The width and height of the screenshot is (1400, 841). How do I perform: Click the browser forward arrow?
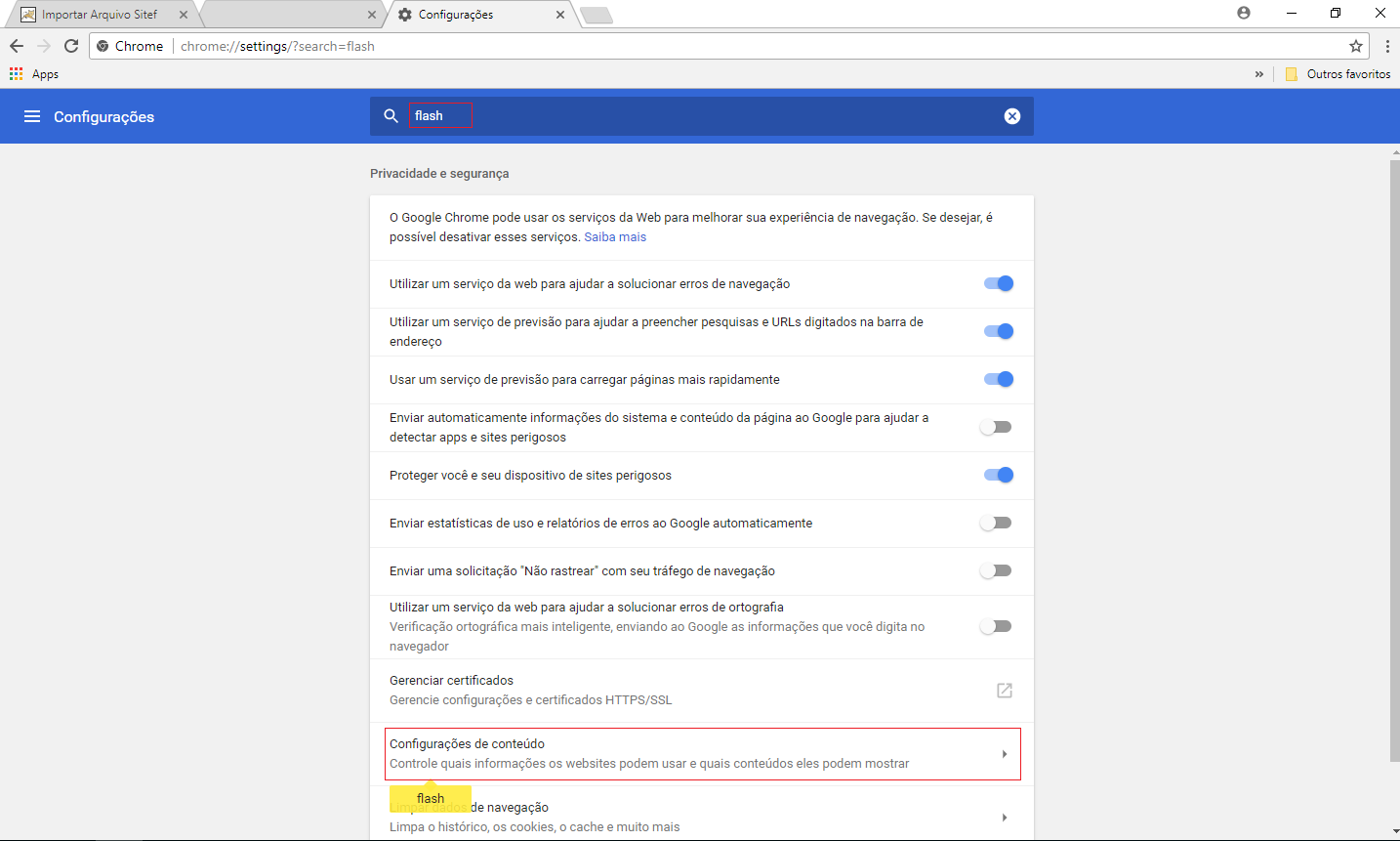tap(44, 46)
